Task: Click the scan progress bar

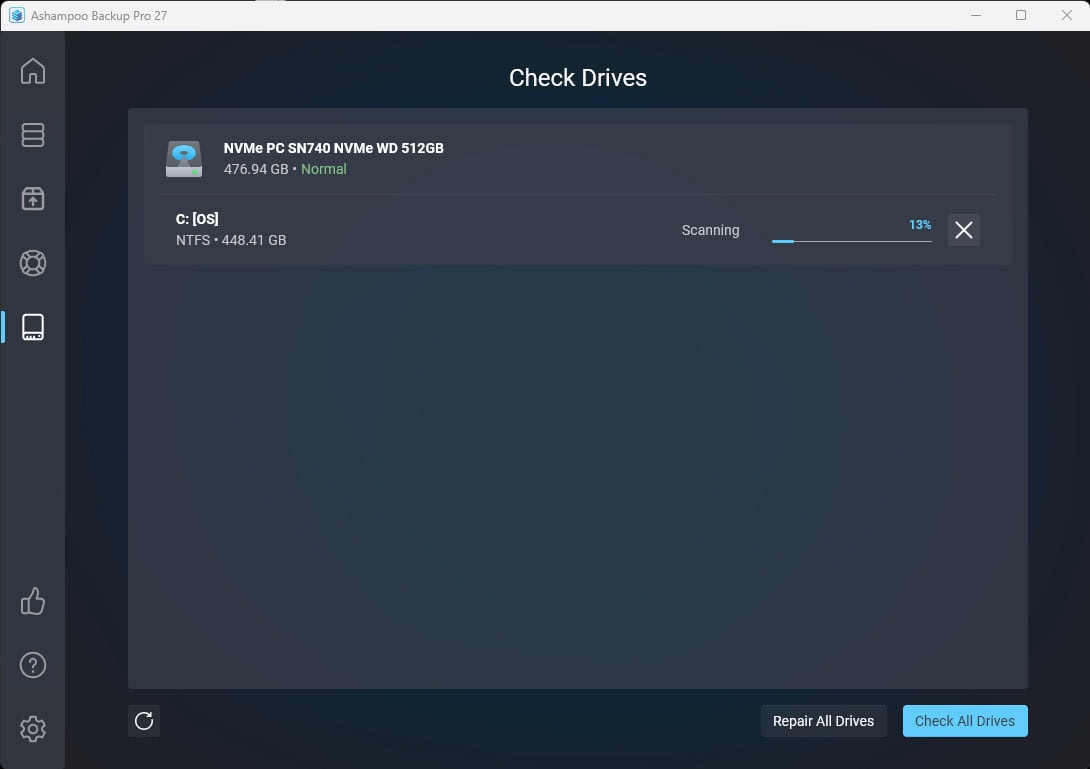Action: pyautogui.click(x=851, y=240)
